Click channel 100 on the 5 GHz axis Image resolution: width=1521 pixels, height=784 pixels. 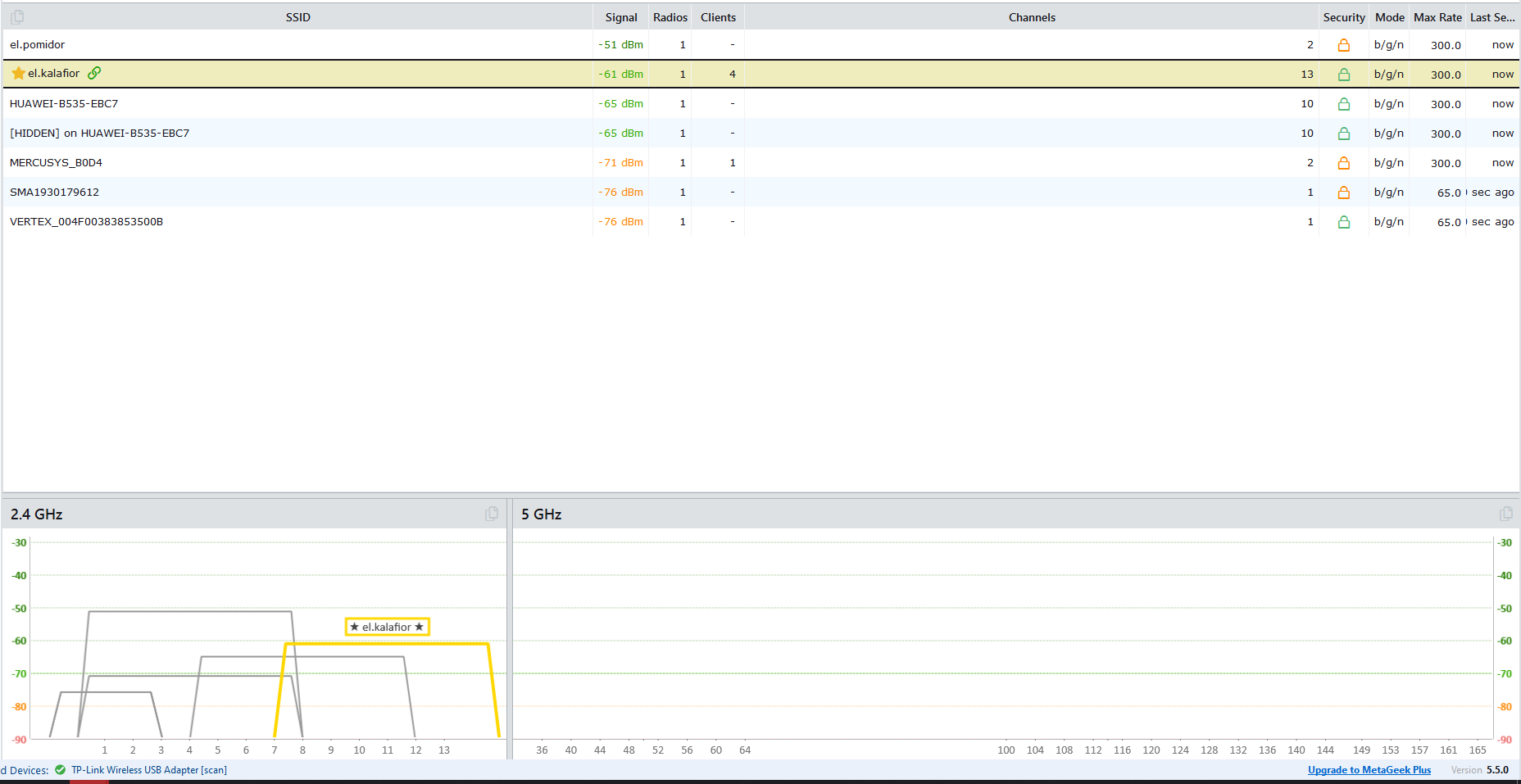pyautogui.click(x=1006, y=750)
